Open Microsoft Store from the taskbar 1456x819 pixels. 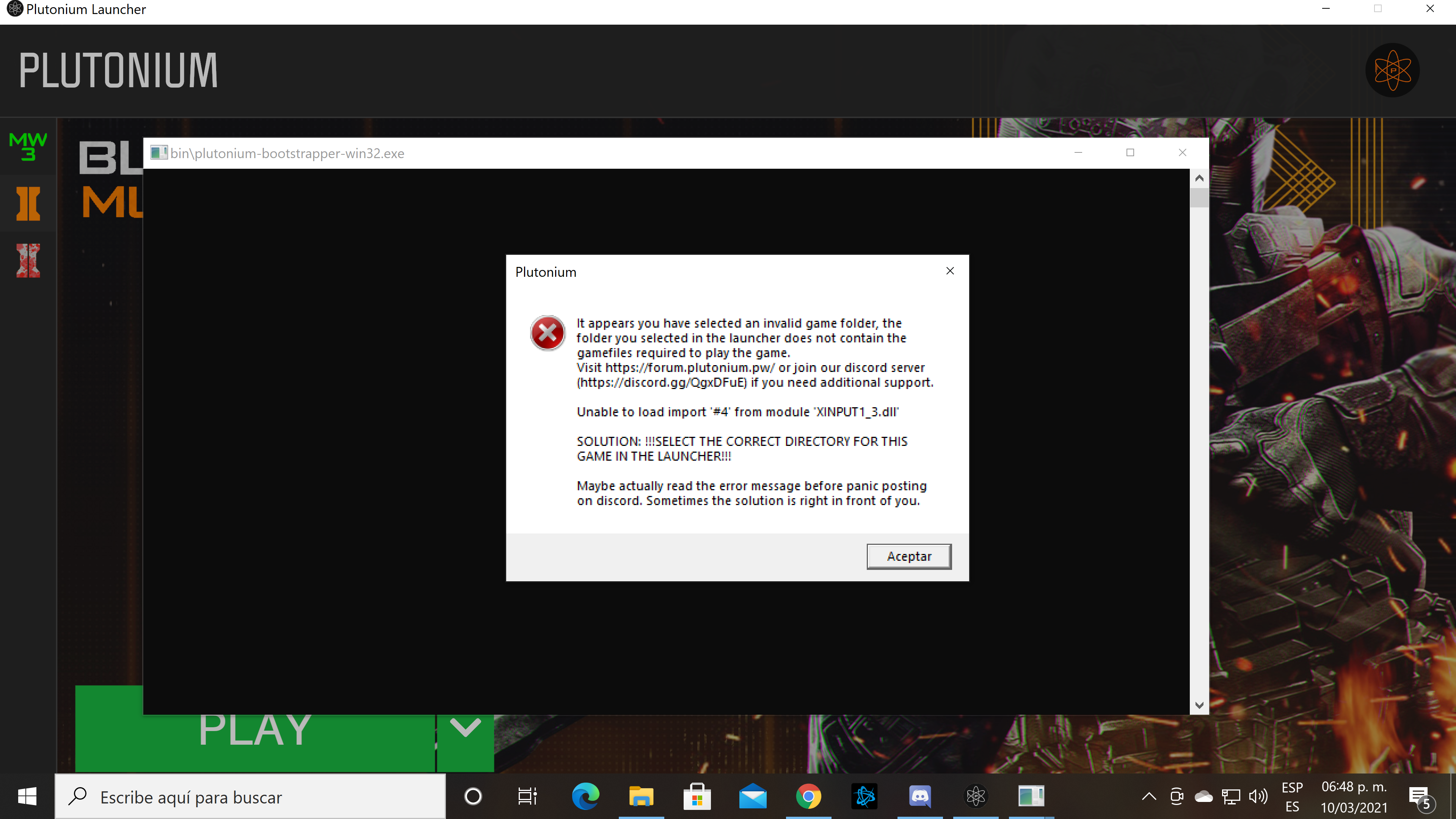click(x=697, y=796)
